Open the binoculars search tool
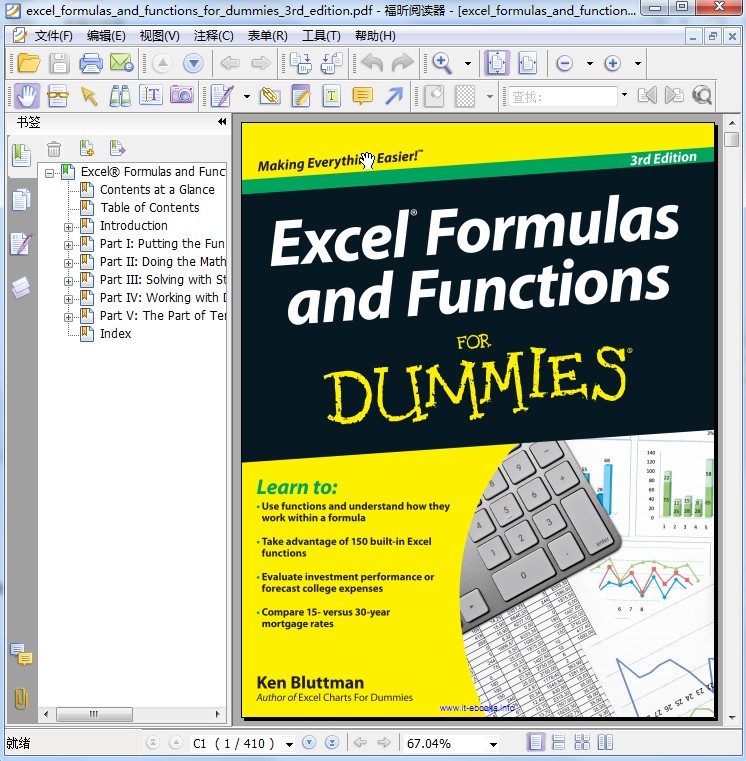The width and height of the screenshot is (746, 761). click(x=120, y=95)
